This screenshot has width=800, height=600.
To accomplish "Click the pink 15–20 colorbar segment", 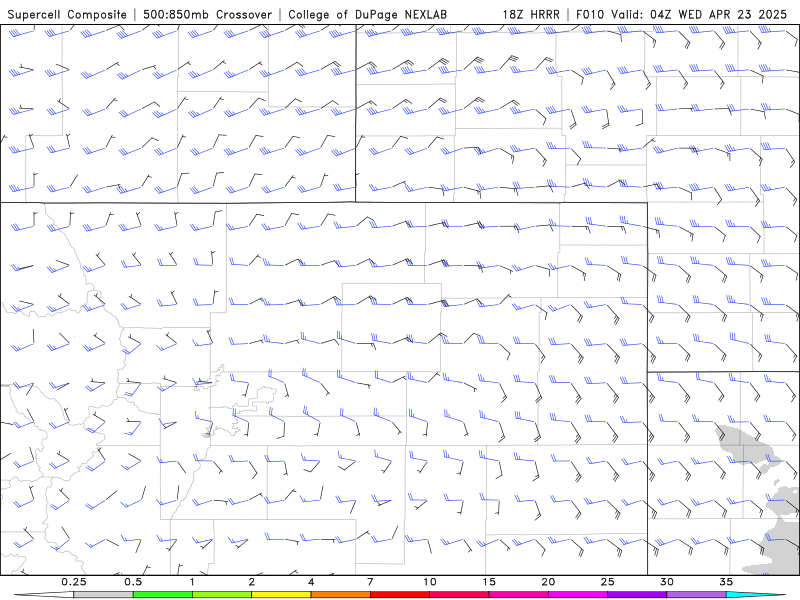I will click(x=518, y=595).
